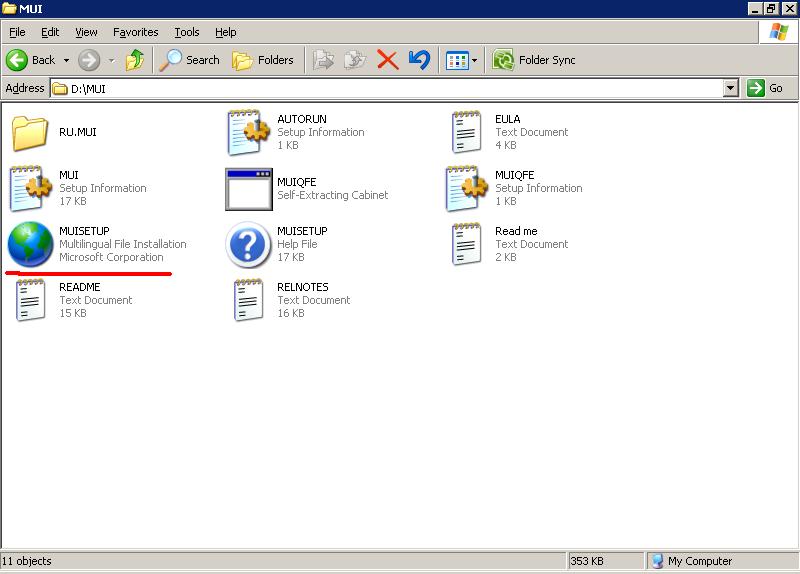The image size is (800, 574).
Task: Open the Favorites menu
Action: tap(135, 32)
